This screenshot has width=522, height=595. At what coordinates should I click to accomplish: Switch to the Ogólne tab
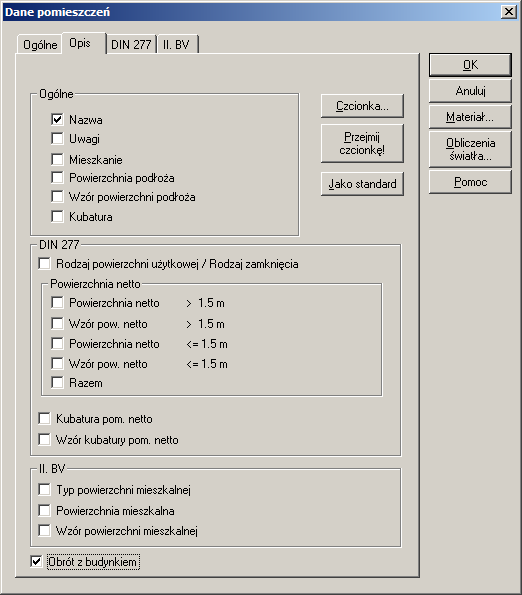40,45
